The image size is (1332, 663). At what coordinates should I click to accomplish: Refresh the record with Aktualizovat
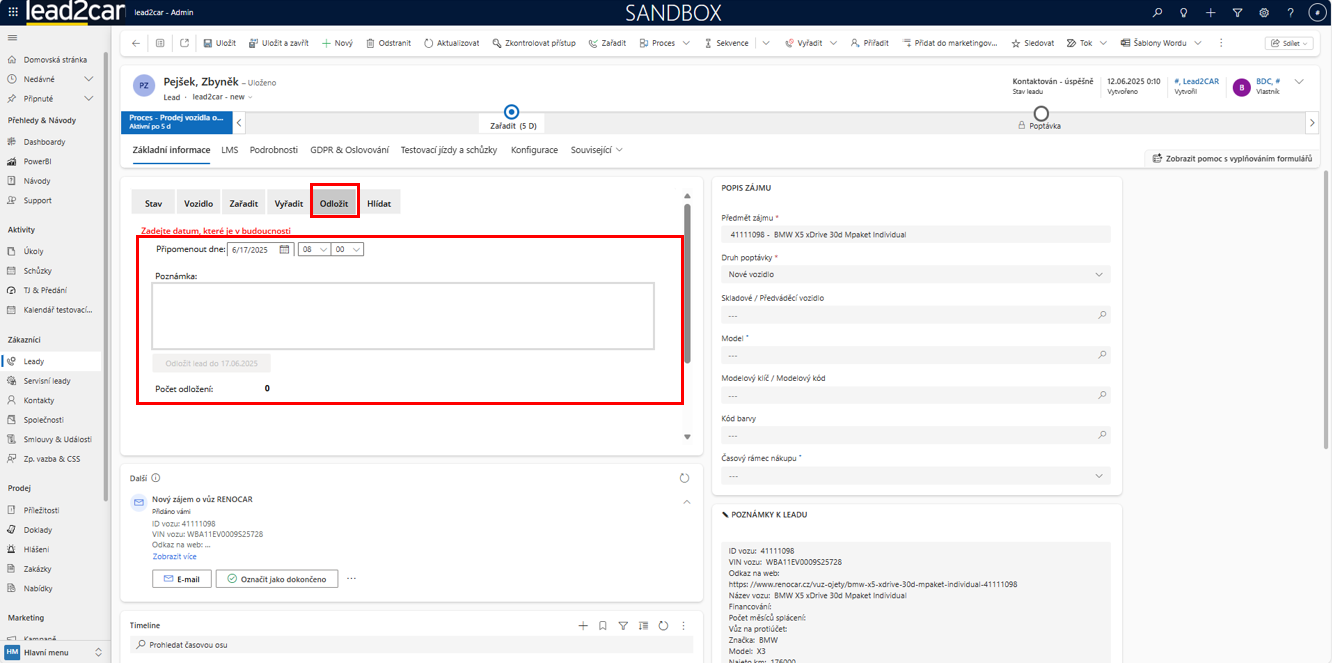click(429, 43)
